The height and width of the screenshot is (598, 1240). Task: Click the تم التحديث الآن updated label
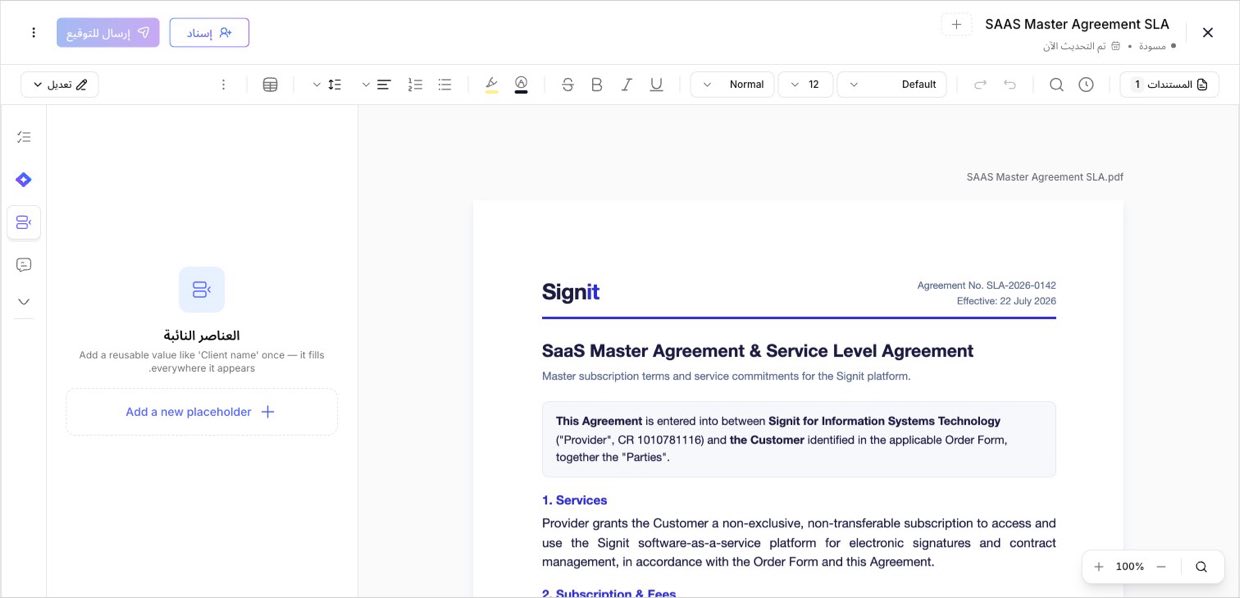(x=1075, y=46)
